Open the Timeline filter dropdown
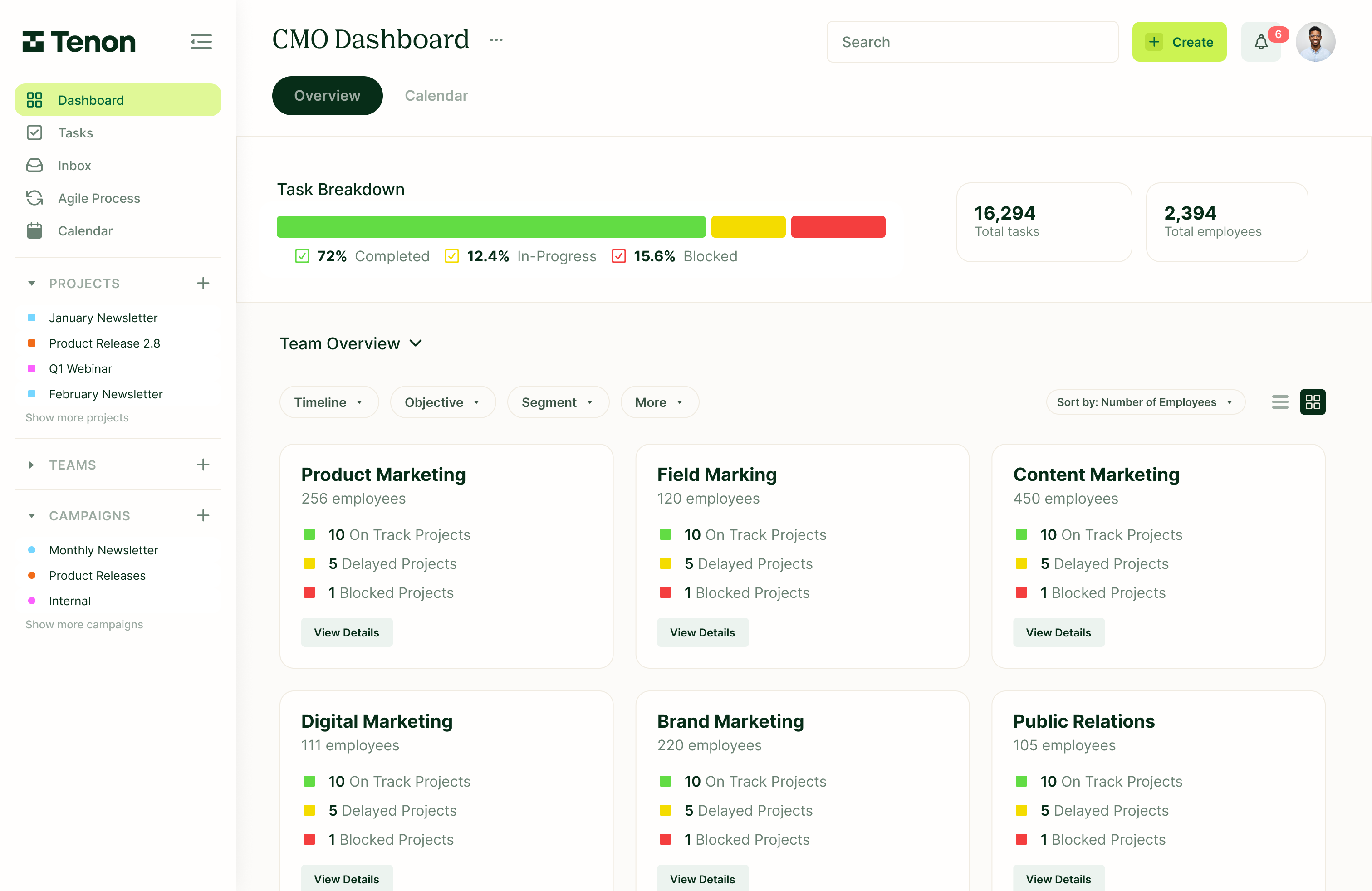The image size is (1372, 891). pyautogui.click(x=328, y=402)
